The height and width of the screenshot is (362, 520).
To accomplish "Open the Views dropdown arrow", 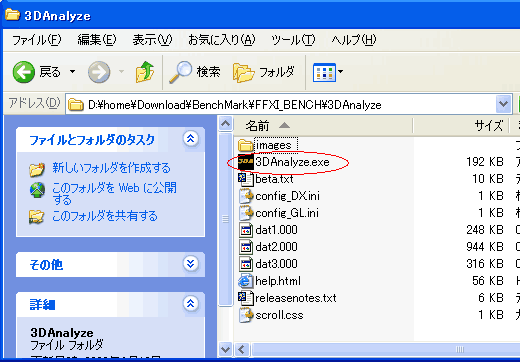I will [x=340, y=71].
